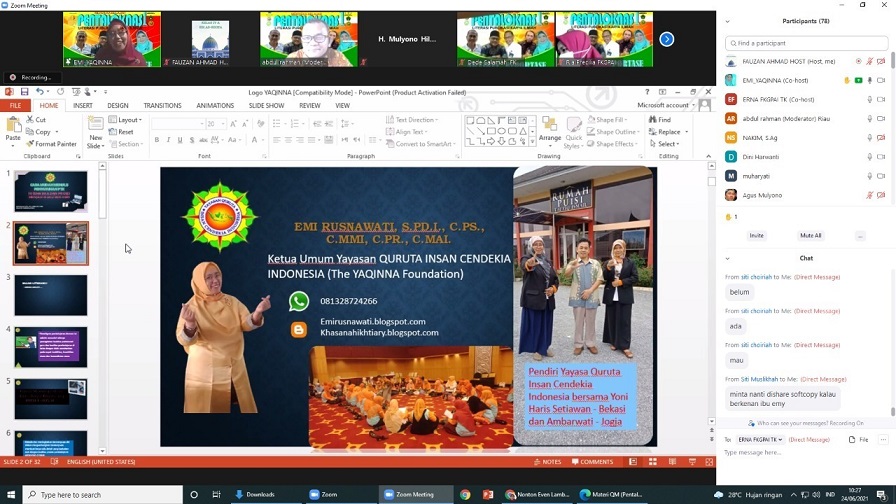Collapse the Chat panel chevron
Screen dimensions: 896x504
click(x=727, y=258)
